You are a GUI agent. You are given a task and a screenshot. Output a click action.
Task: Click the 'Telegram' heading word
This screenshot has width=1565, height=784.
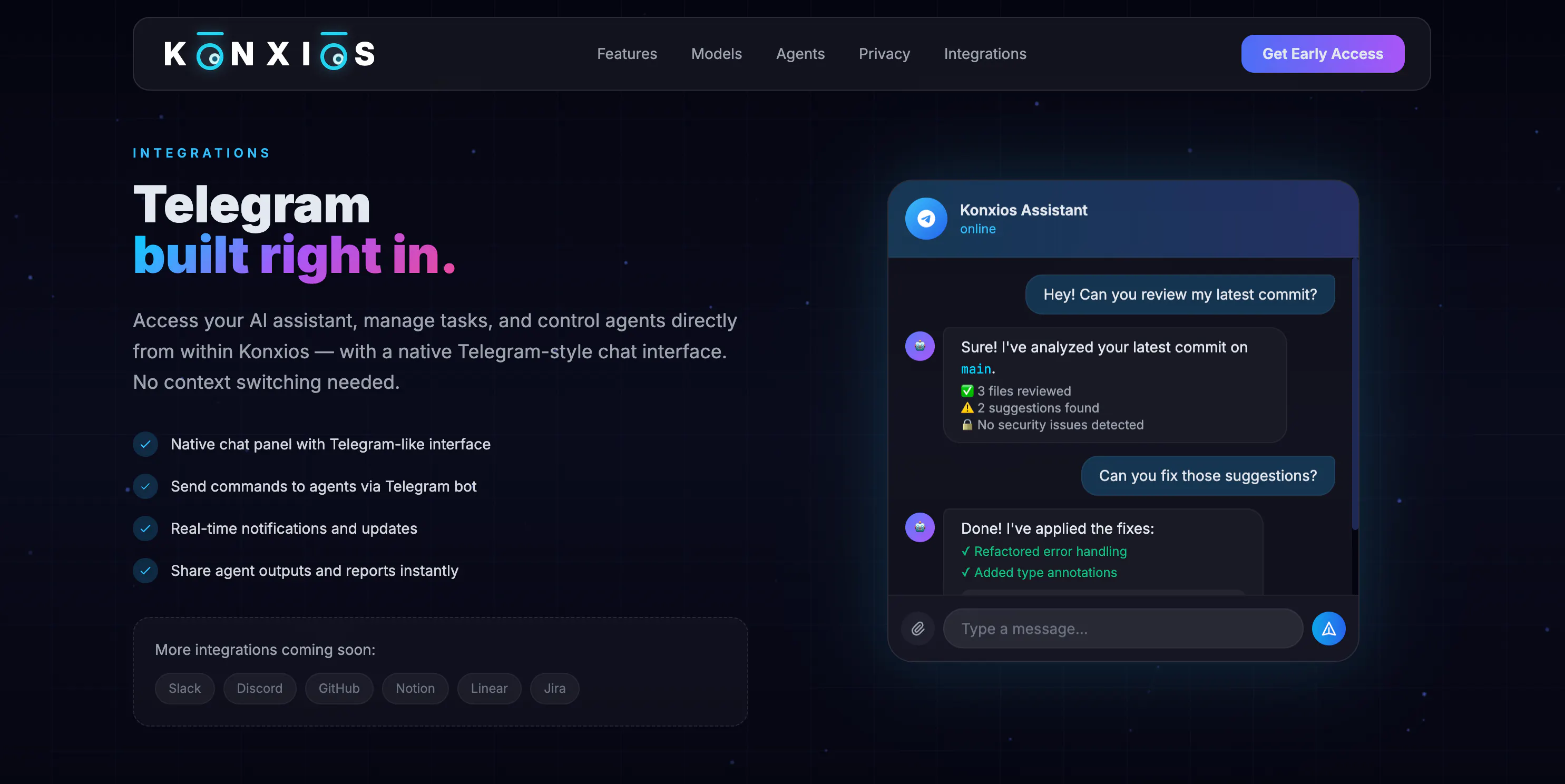click(251, 205)
